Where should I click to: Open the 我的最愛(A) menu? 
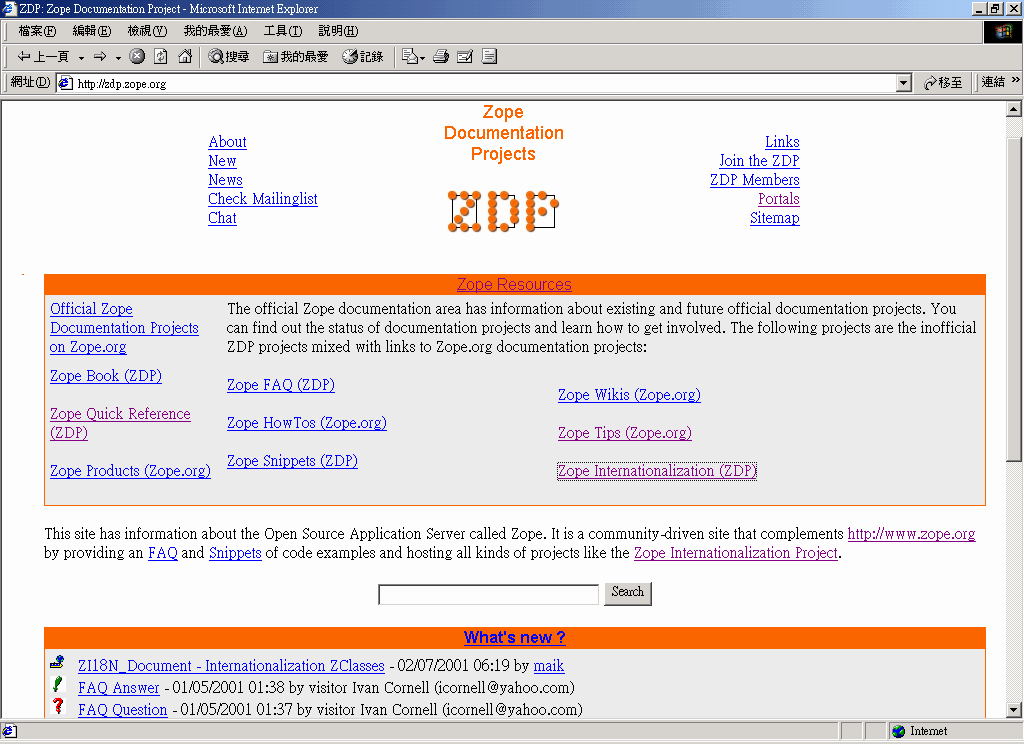[x=215, y=31]
